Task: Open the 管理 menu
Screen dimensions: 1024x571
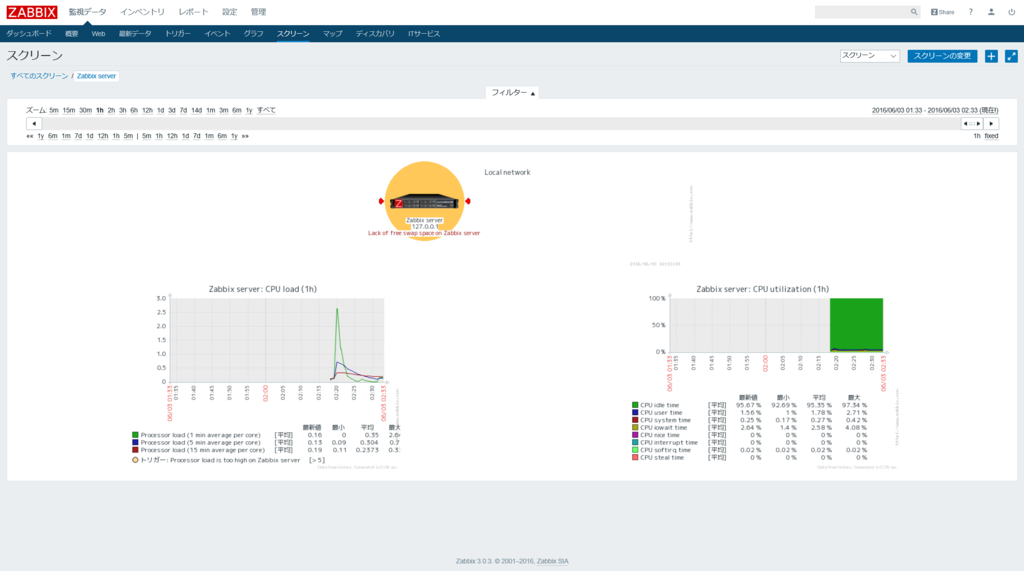Action: point(258,12)
